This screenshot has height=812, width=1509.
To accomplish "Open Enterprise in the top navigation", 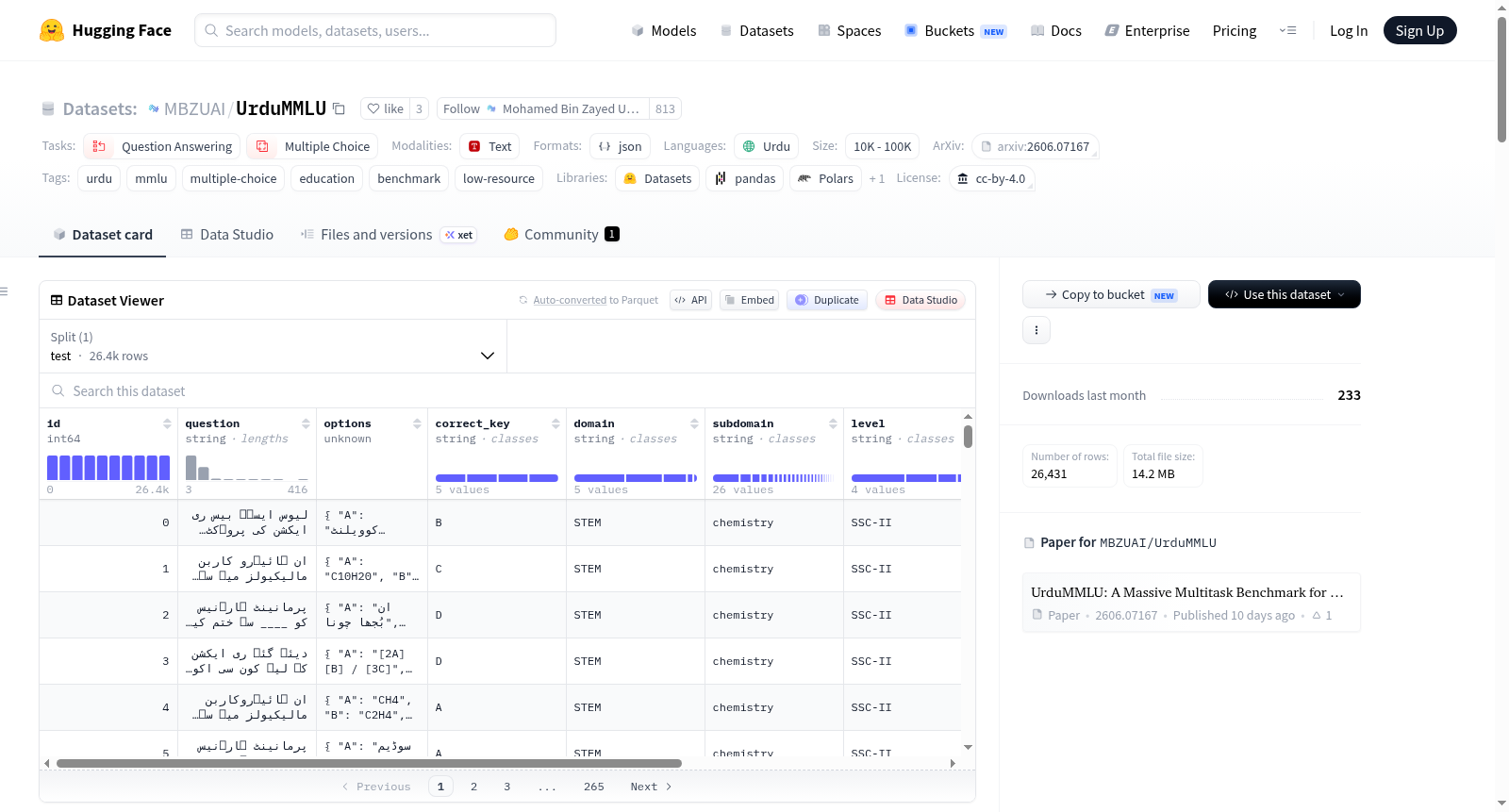I will (1147, 30).
